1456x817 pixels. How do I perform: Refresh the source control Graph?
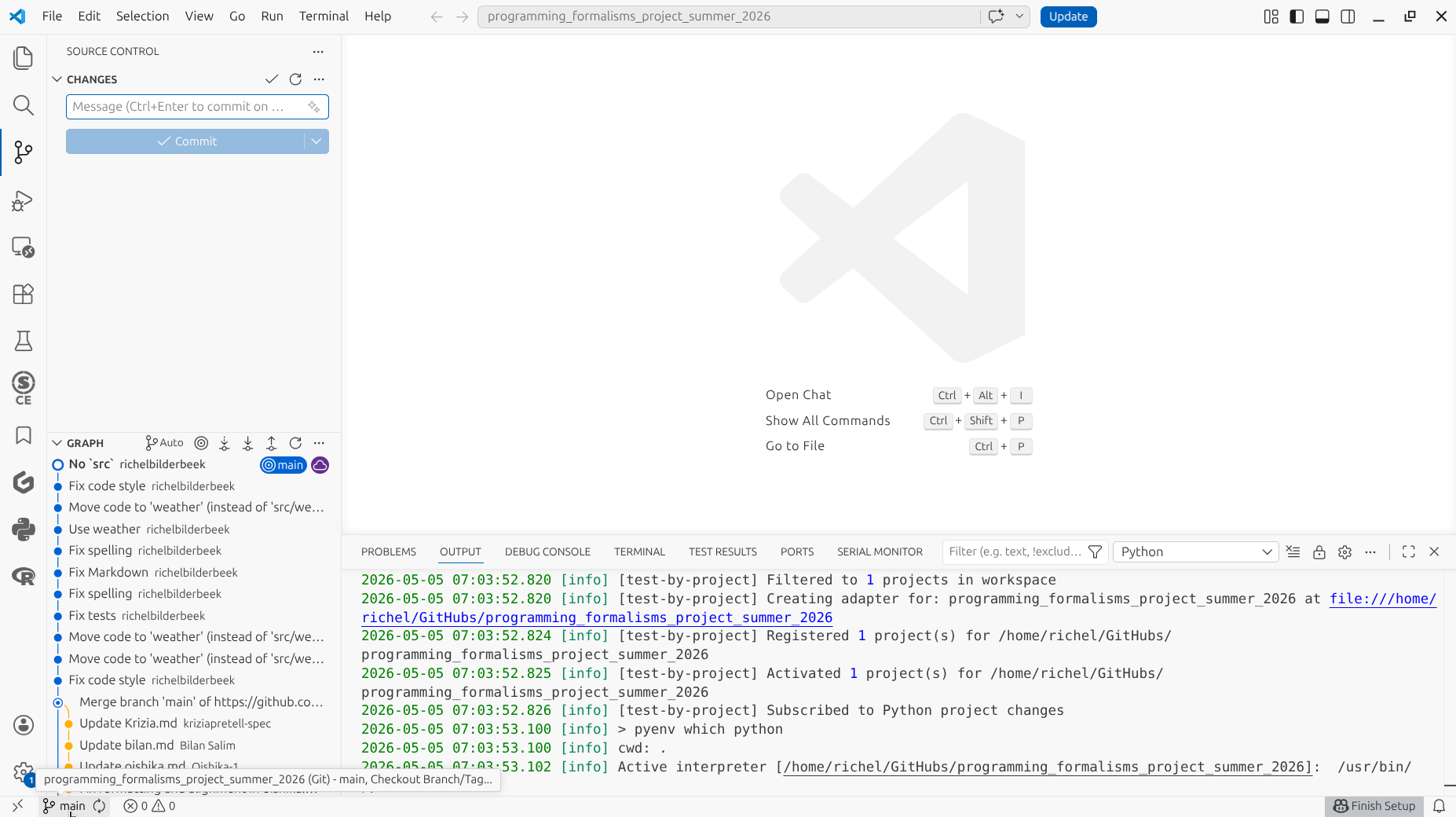pos(295,443)
